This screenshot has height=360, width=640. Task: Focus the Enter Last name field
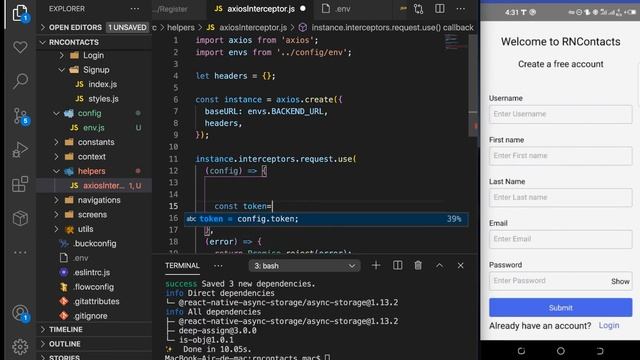560,197
